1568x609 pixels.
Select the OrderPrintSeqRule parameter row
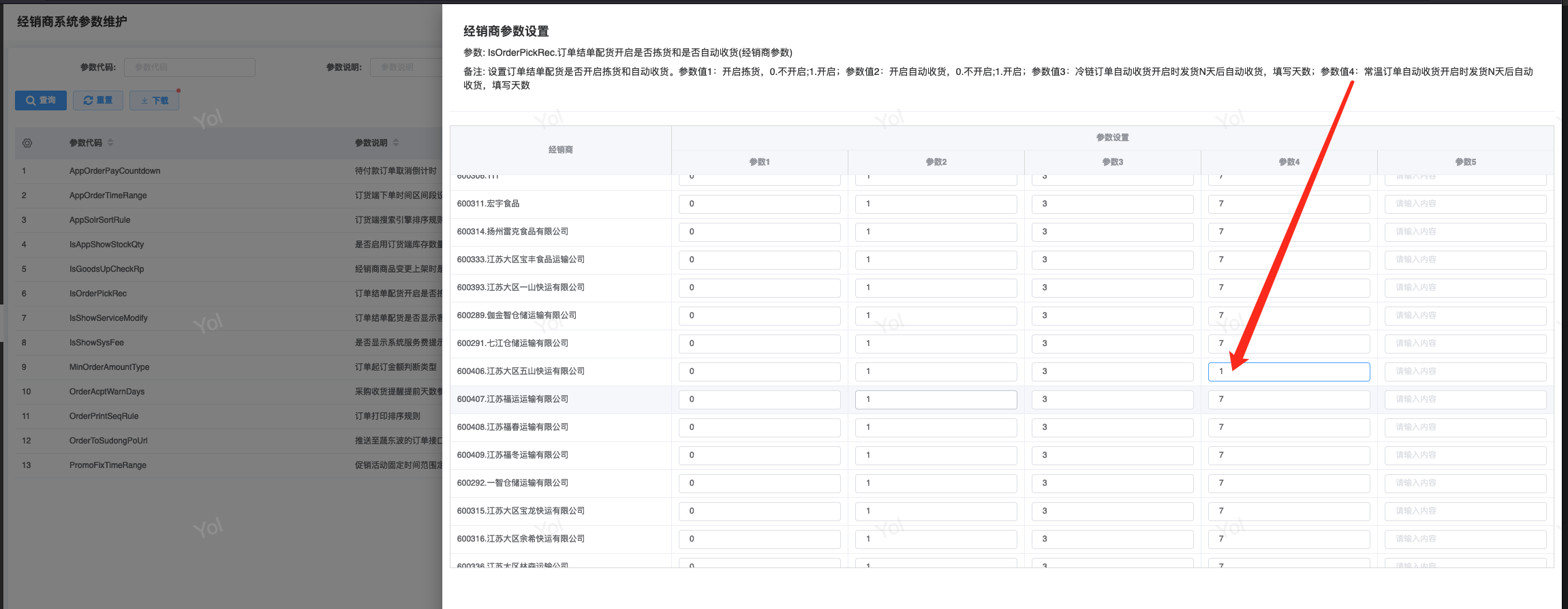(x=229, y=416)
